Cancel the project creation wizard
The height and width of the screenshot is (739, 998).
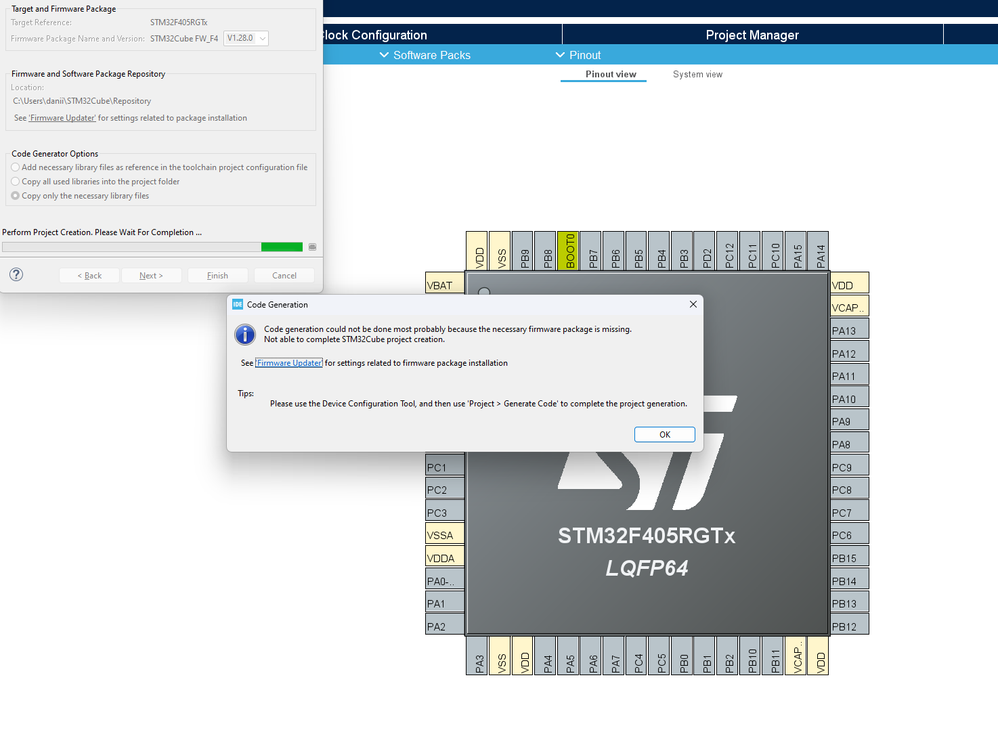[284, 276]
